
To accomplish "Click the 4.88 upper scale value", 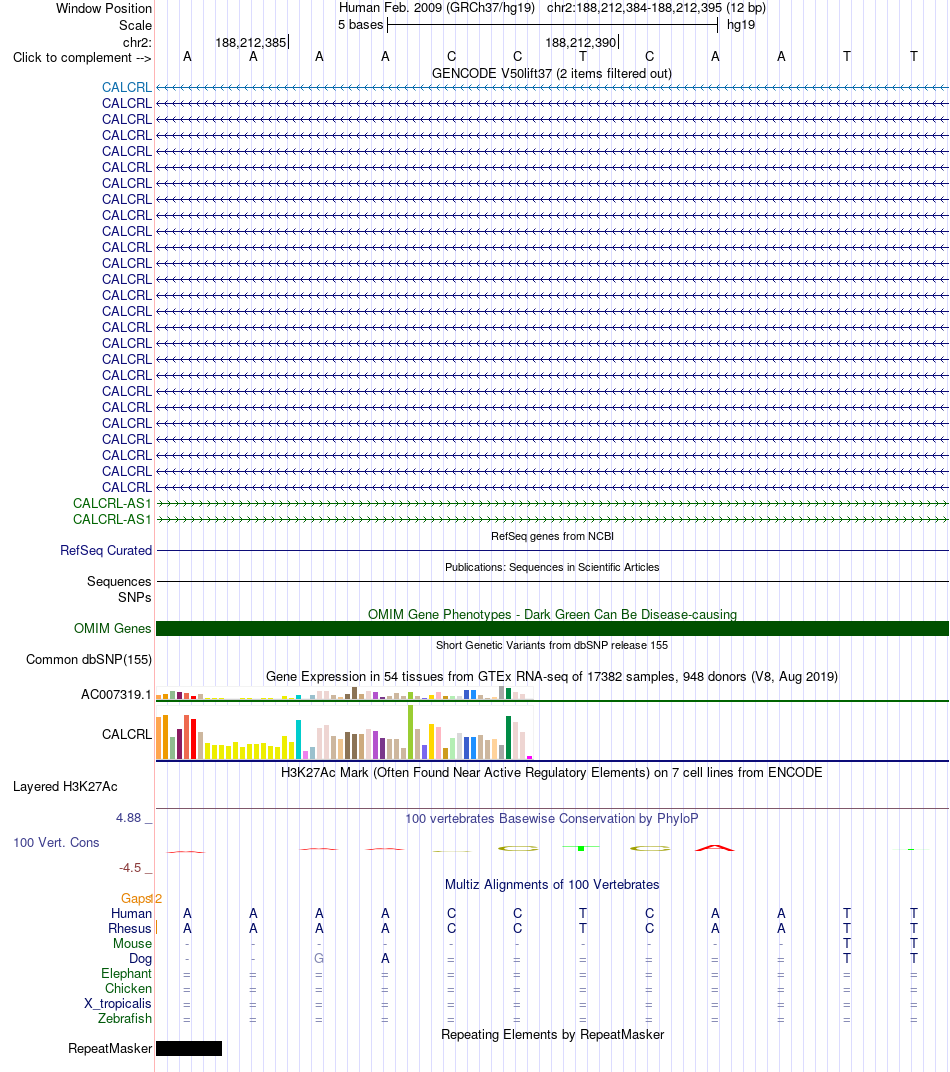I will click(x=128, y=818).
